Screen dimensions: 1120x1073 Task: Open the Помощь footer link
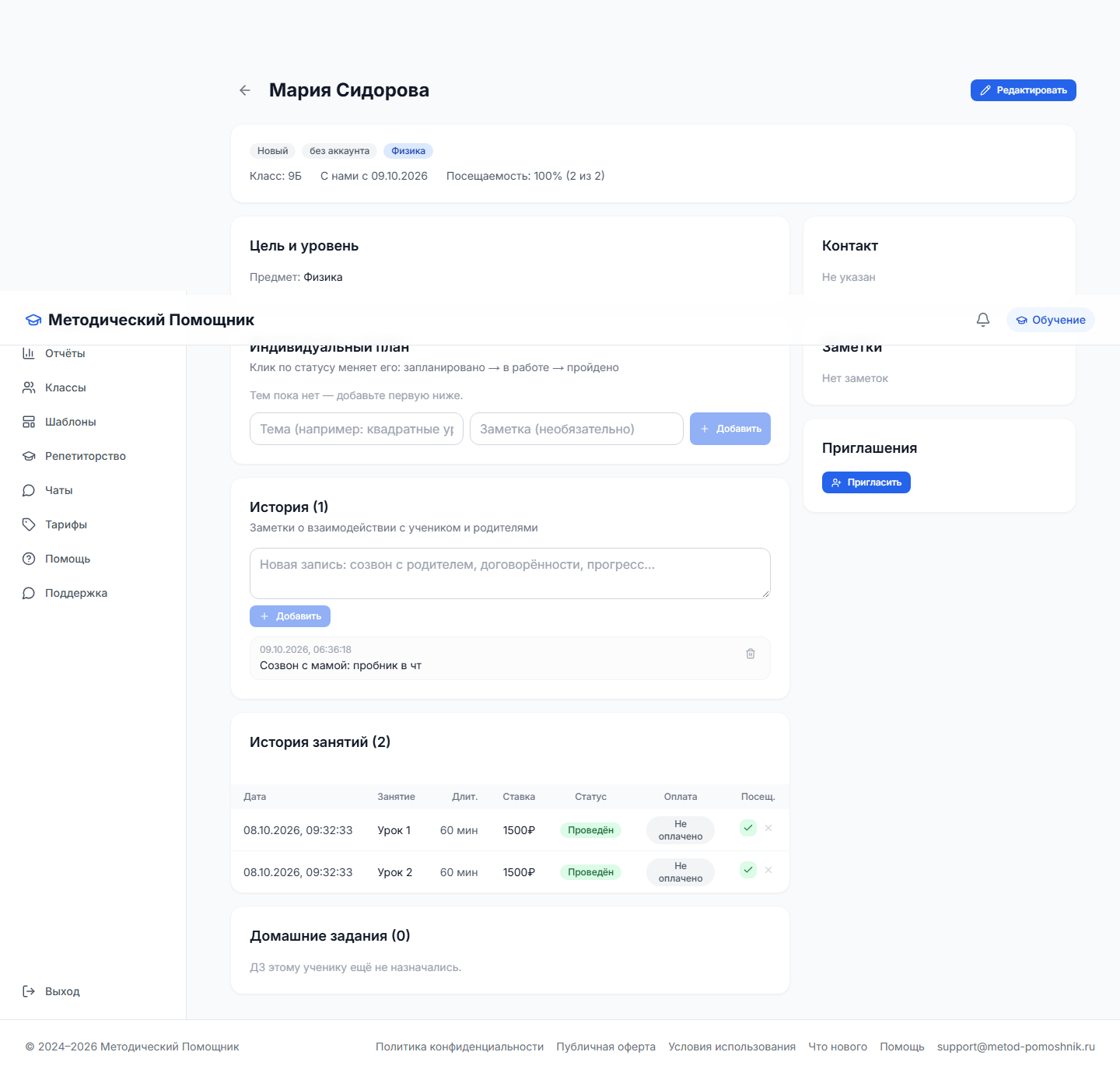[x=902, y=1047]
